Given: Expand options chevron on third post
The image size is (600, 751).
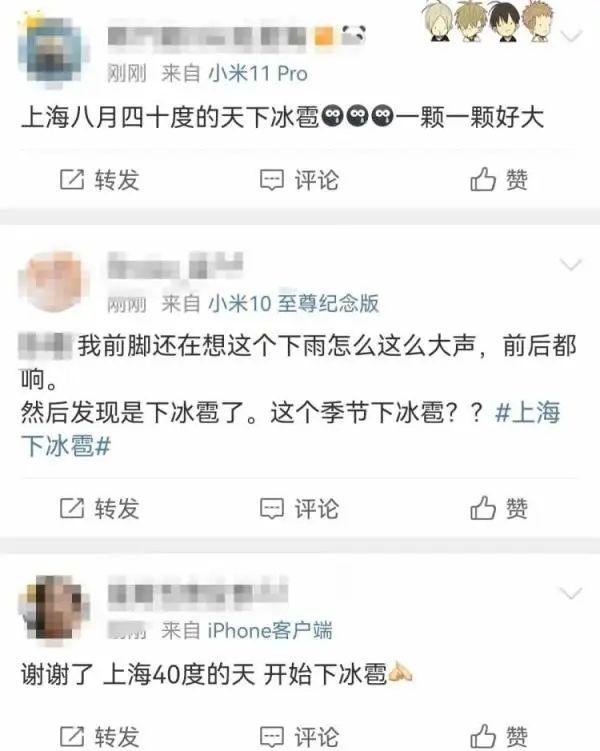Looking at the screenshot, I should (x=571, y=593).
